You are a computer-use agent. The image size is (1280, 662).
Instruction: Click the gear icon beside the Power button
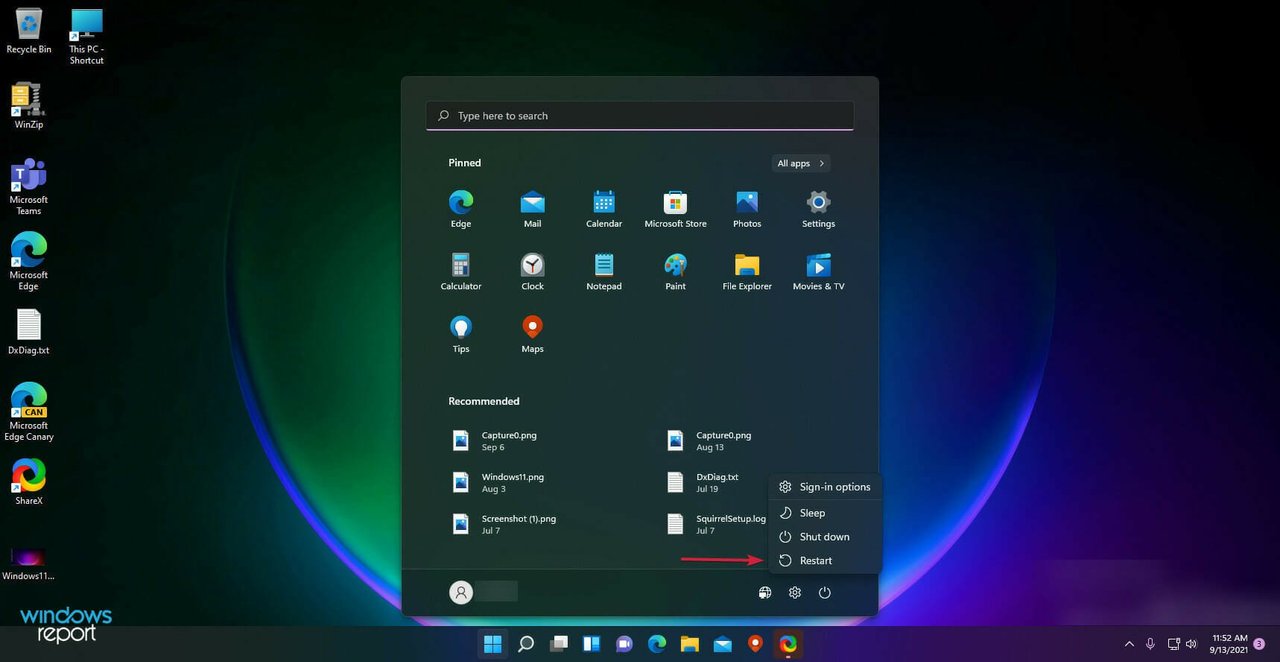[x=795, y=593]
